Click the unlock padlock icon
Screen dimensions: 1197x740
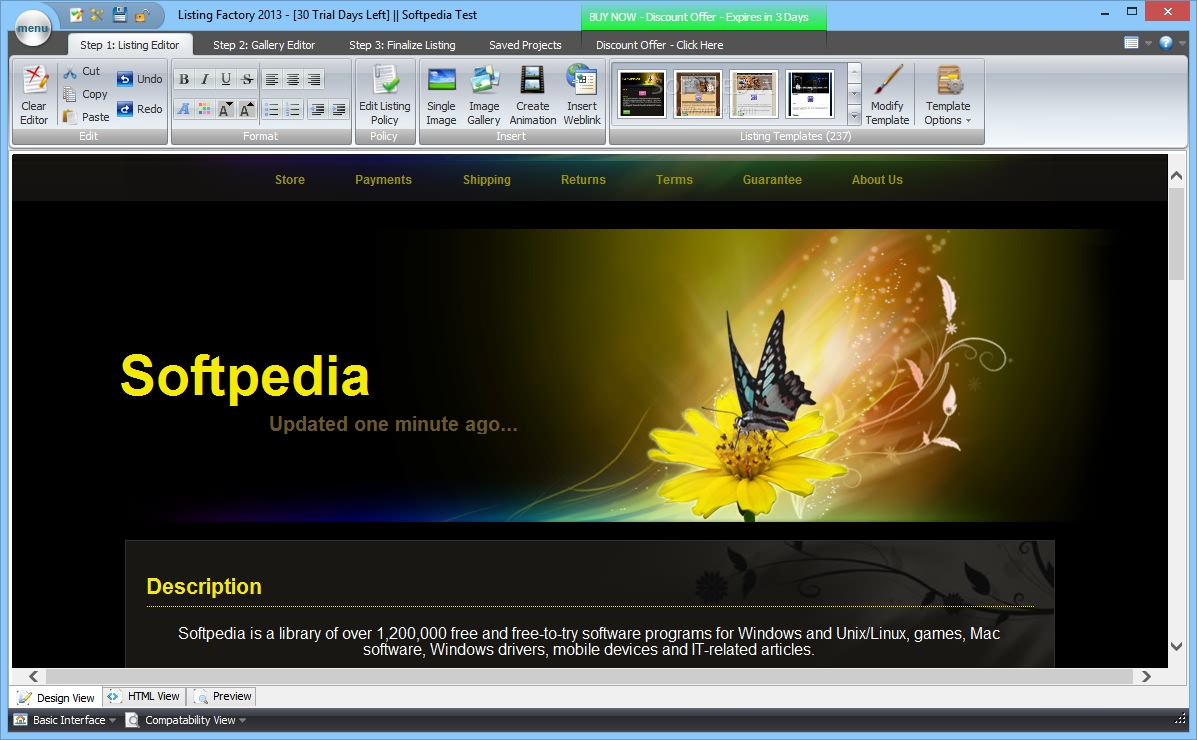142,15
